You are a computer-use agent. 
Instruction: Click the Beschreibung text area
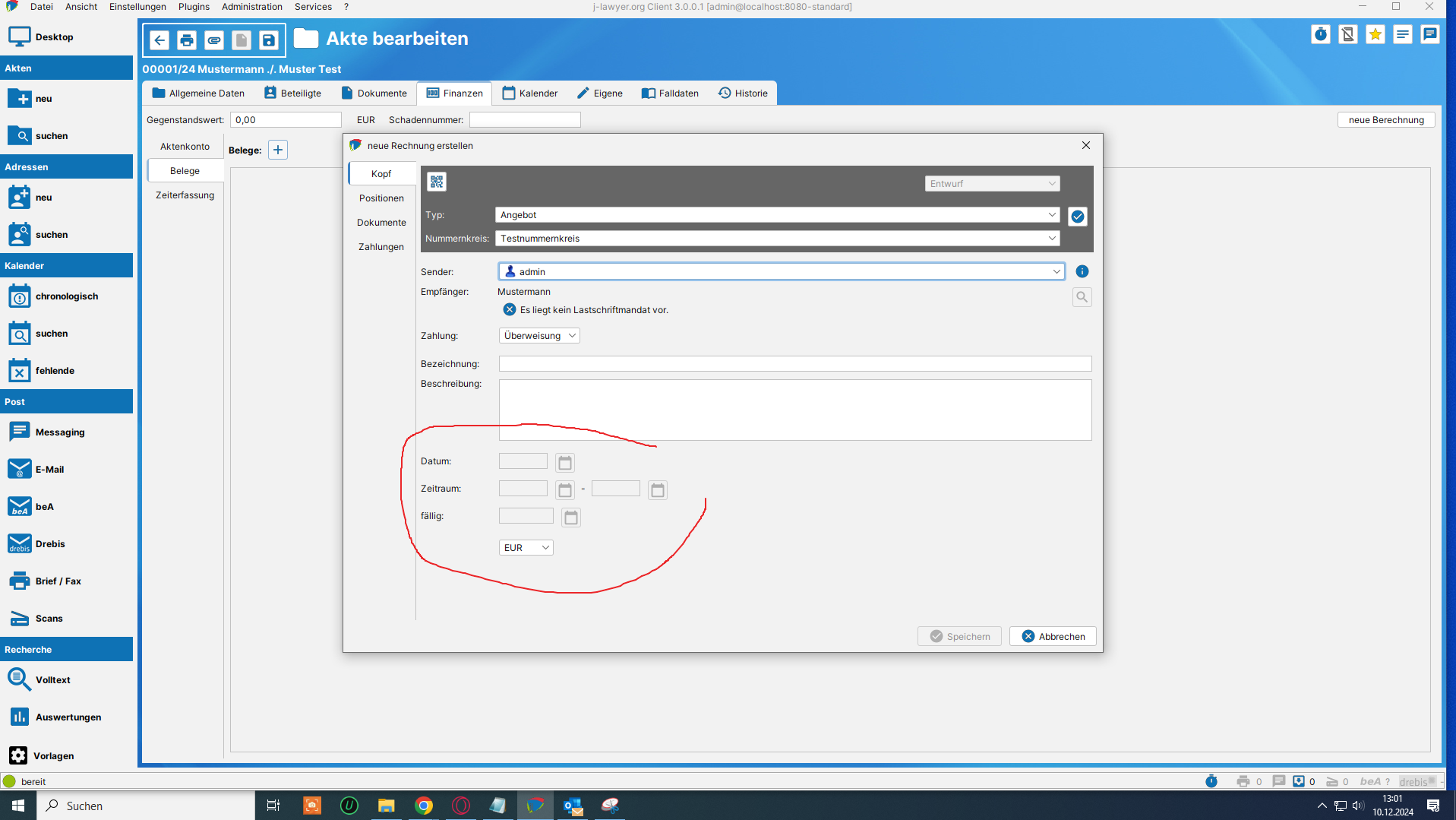coord(795,410)
